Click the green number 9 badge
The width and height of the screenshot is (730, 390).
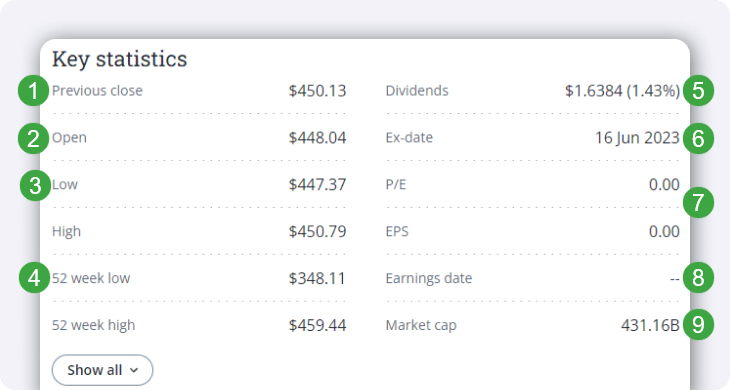click(x=698, y=324)
